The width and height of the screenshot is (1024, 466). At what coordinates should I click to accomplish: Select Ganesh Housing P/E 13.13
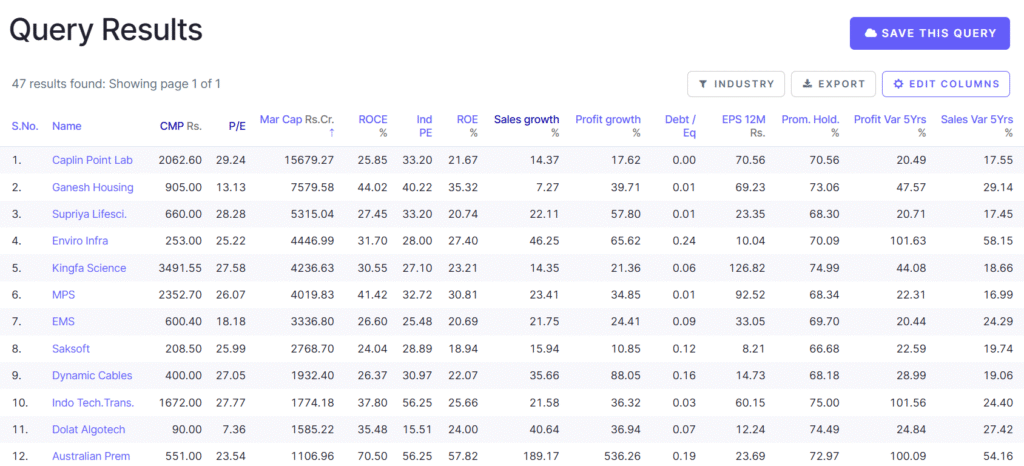(231, 187)
